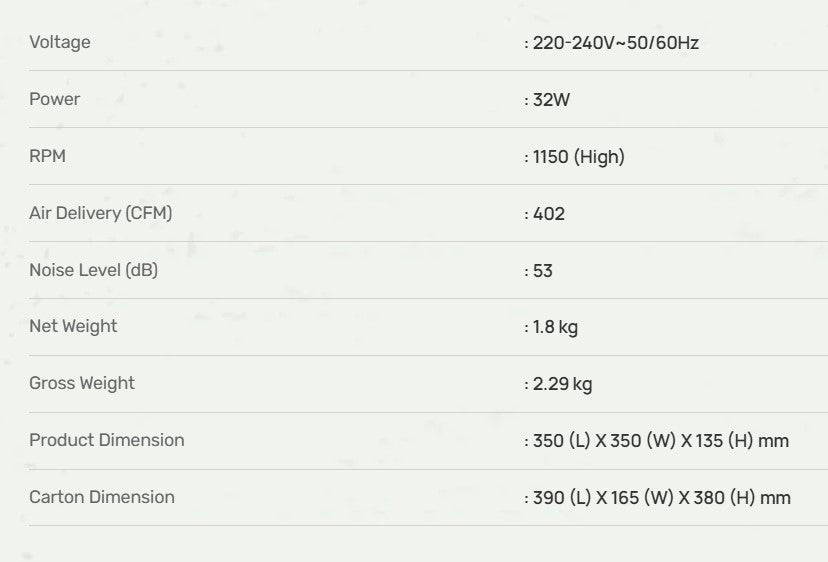Click the Power label
Image resolution: width=828 pixels, height=562 pixels.
click(55, 99)
